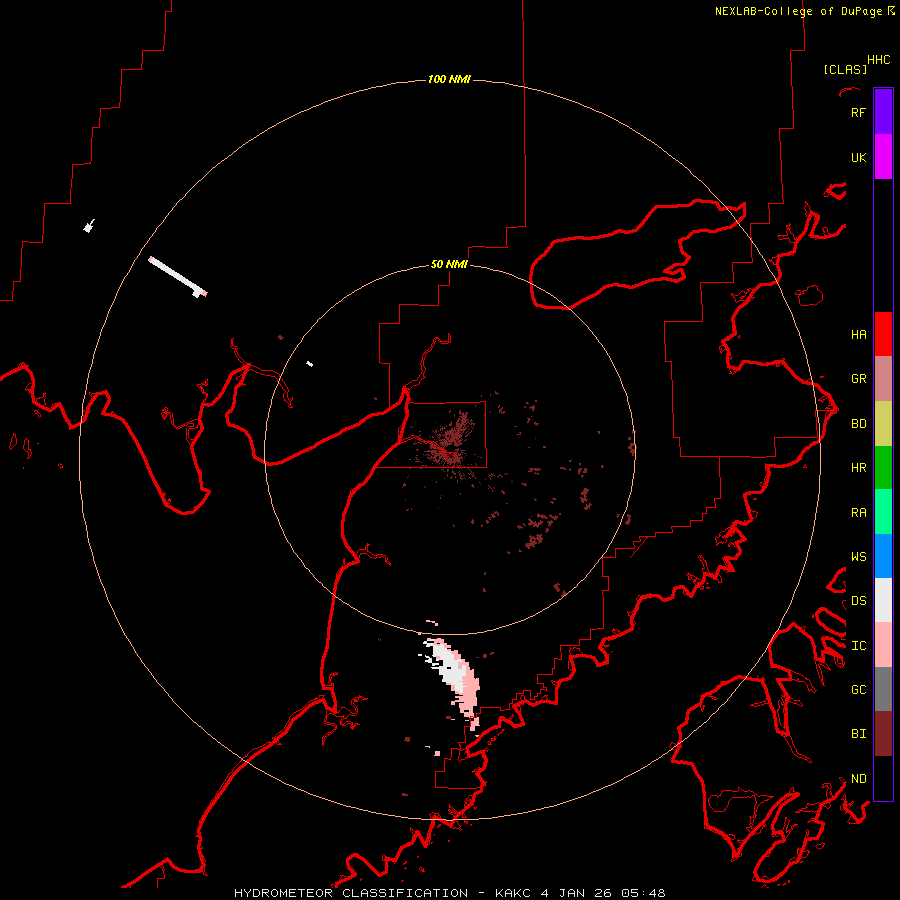The height and width of the screenshot is (900, 900).
Task: Select the GC gray legend swatch
Action: [x=883, y=689]
